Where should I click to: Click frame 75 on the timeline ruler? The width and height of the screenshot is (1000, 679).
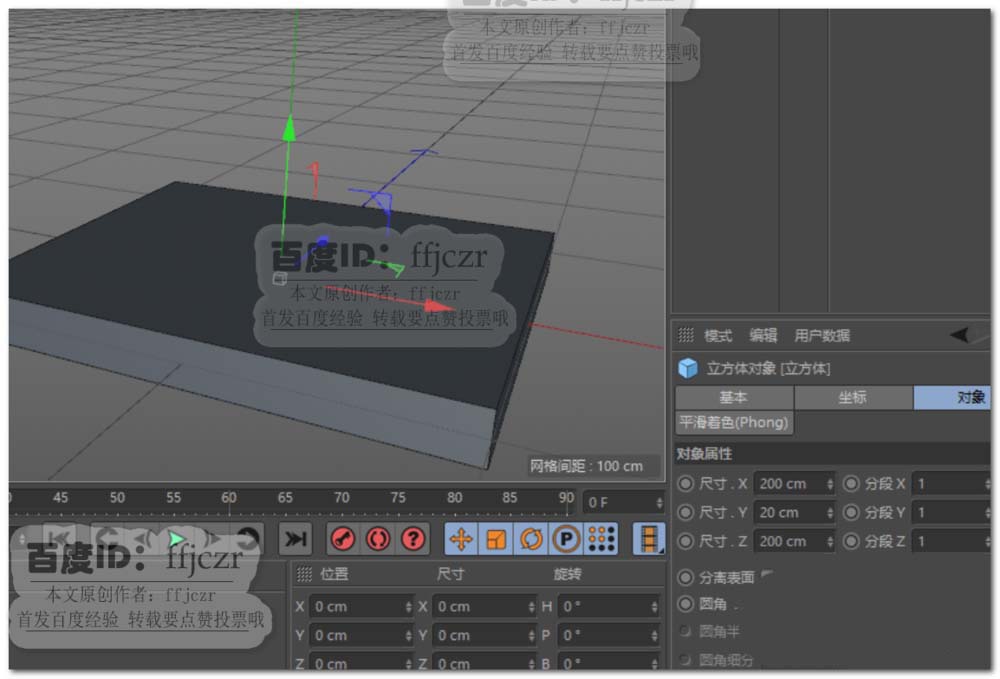[398, 498]
